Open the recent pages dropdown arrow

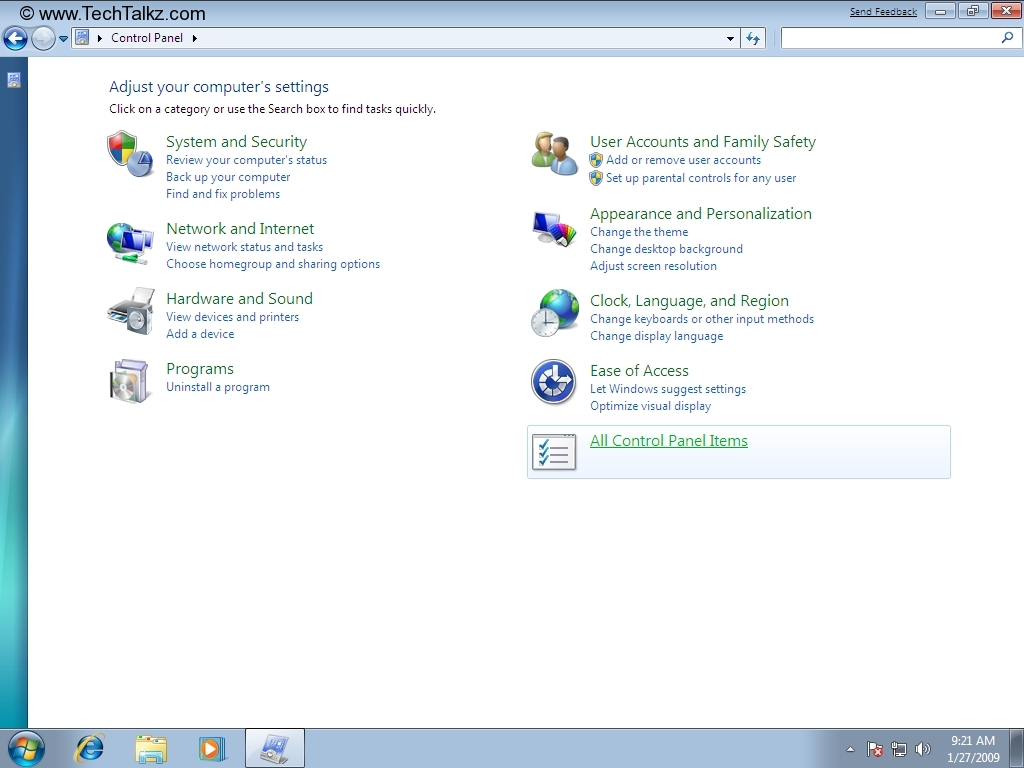point(64,39)
